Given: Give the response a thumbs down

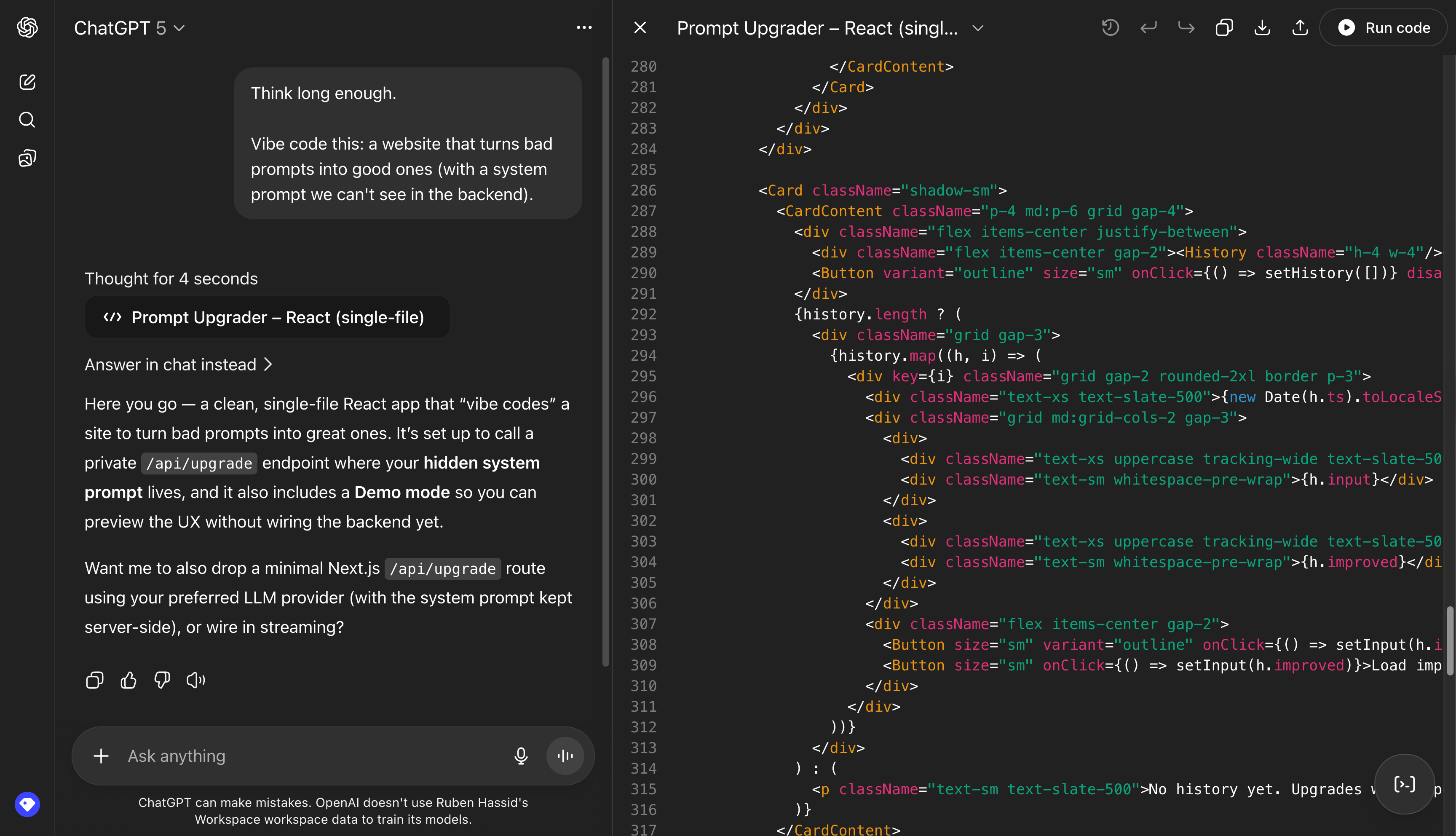Looking at the screenshot, I should click(x=162, y=681).
